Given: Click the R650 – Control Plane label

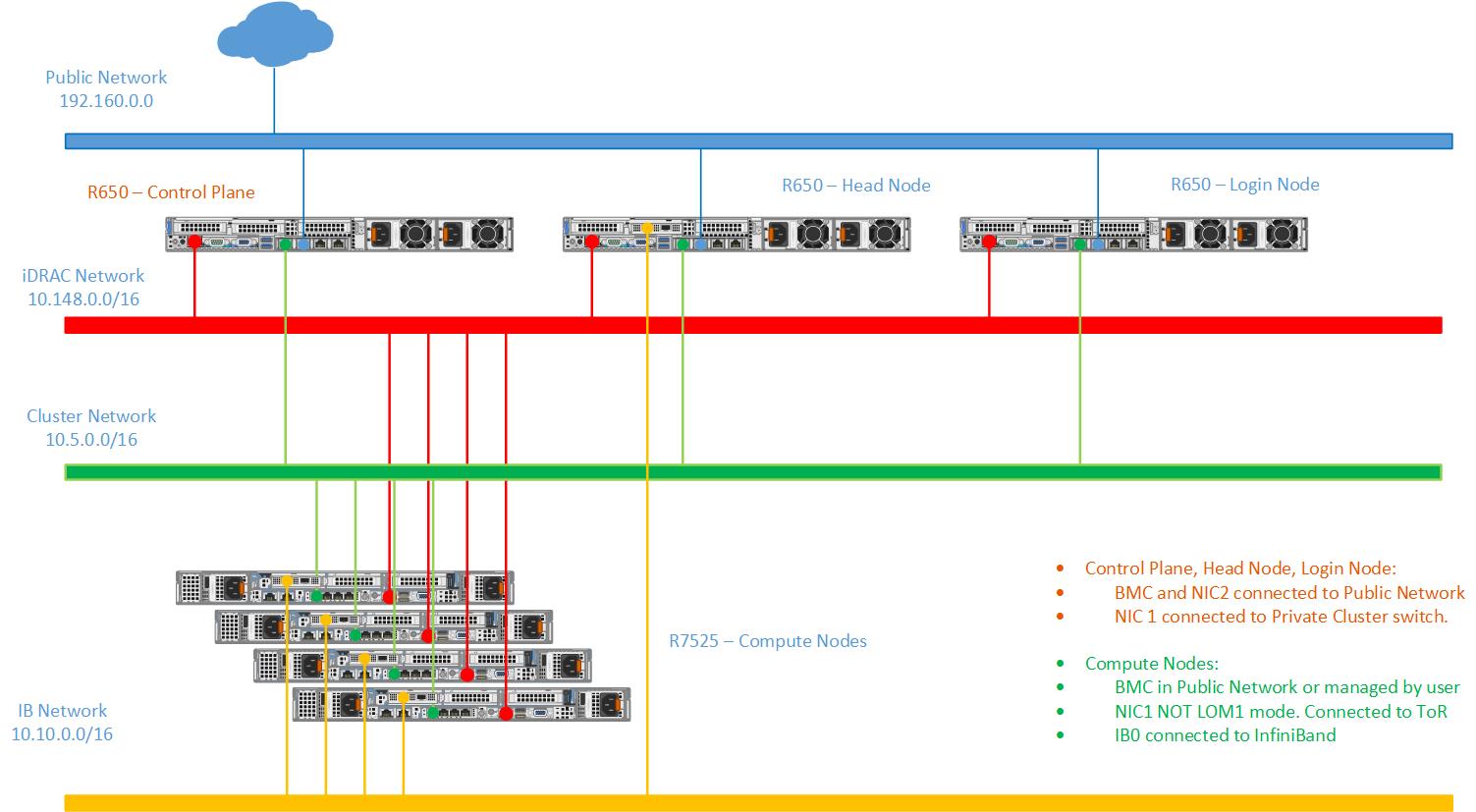Looking at the screenshot, I should click(171, 191).
